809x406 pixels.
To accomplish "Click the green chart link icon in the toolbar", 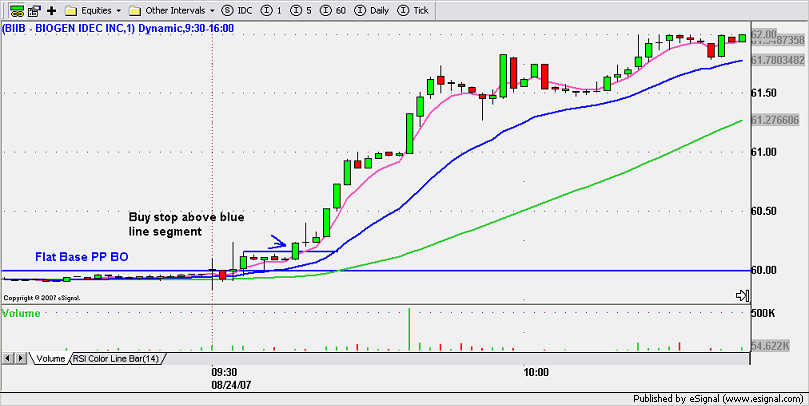I will click(x=17, y=10).
